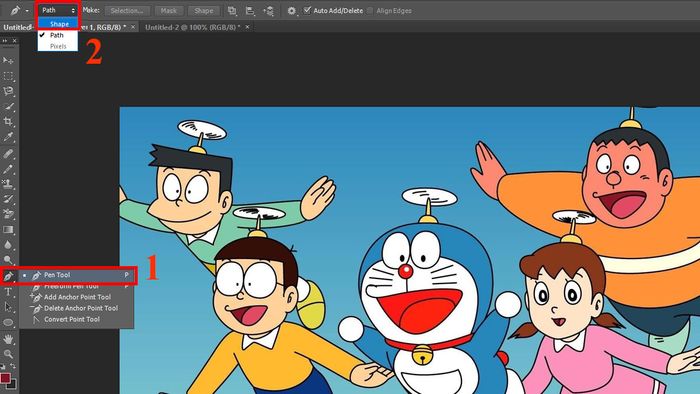The image size is (700, 394).
Task: Select the Eraser tool
Action: tap(8, 214)
